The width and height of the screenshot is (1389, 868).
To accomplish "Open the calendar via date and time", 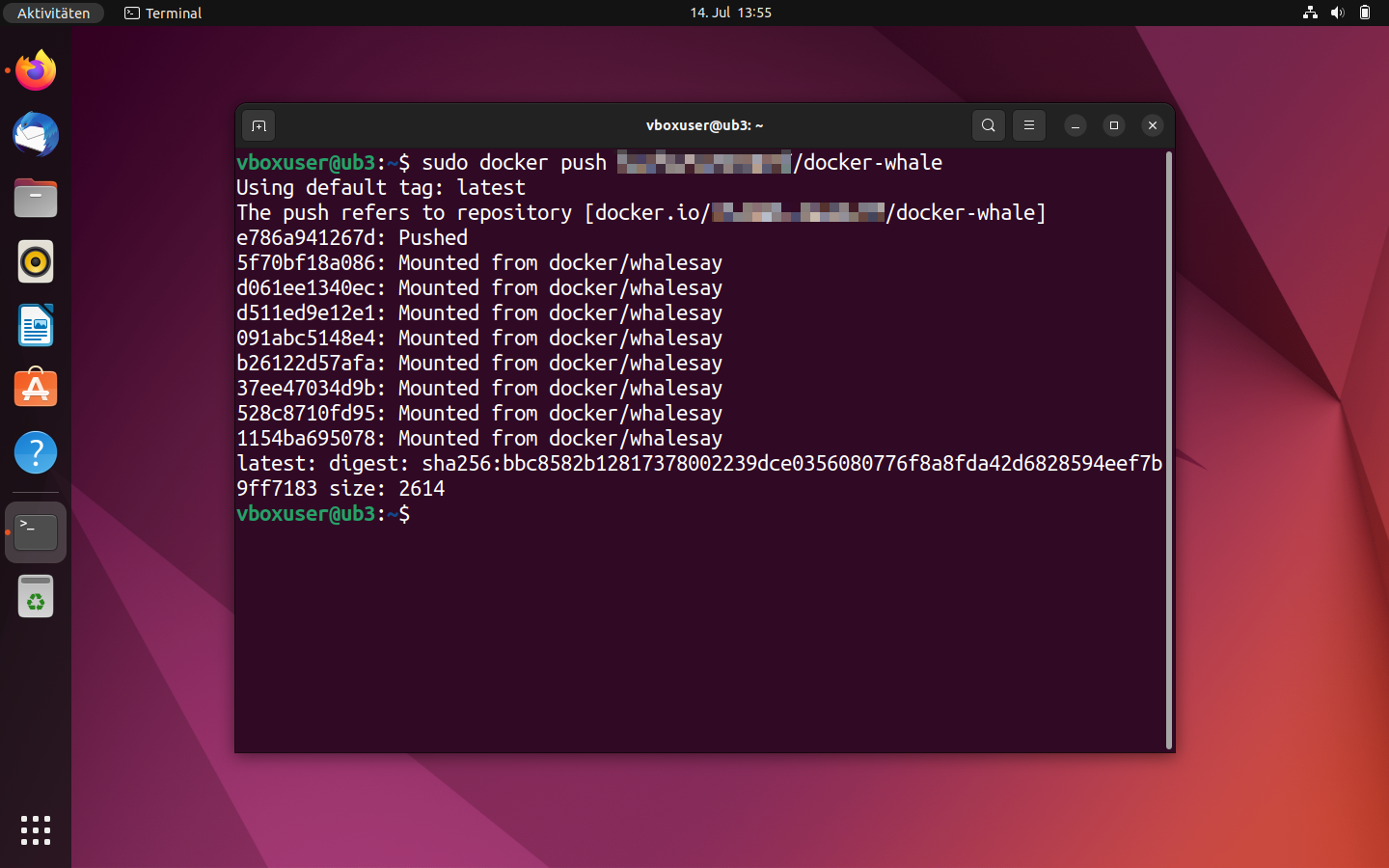I will point(730,13).
